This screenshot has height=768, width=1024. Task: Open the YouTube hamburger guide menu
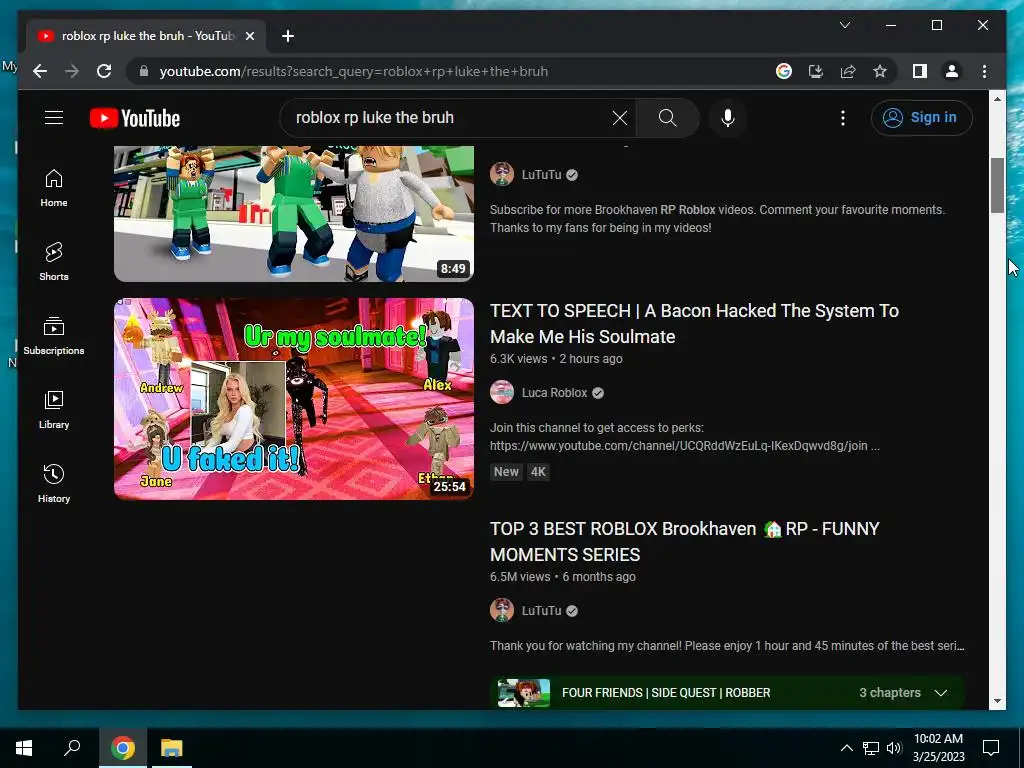pyautogui.click(x=54, y=118)
